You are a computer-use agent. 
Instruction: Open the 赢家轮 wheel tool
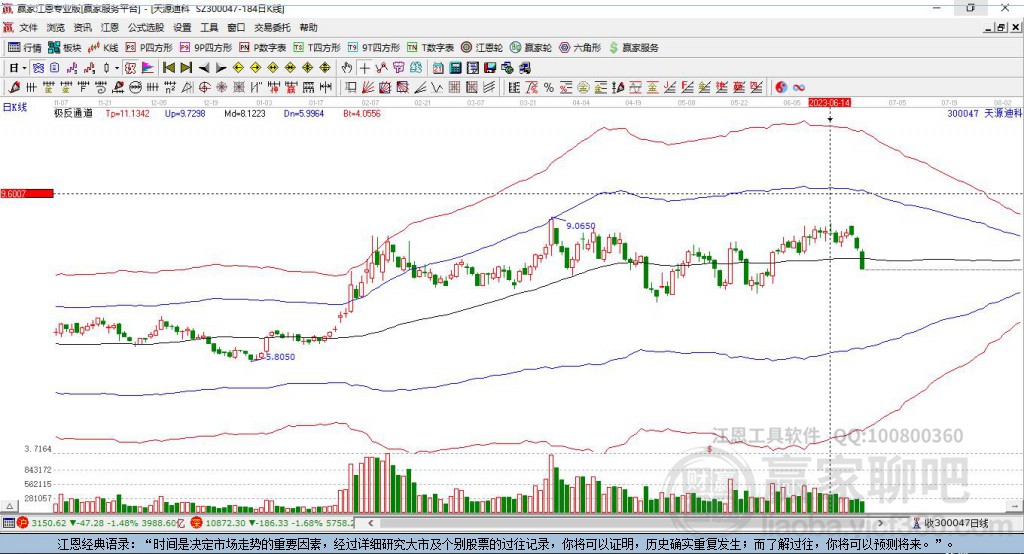[x=531, y=48]
